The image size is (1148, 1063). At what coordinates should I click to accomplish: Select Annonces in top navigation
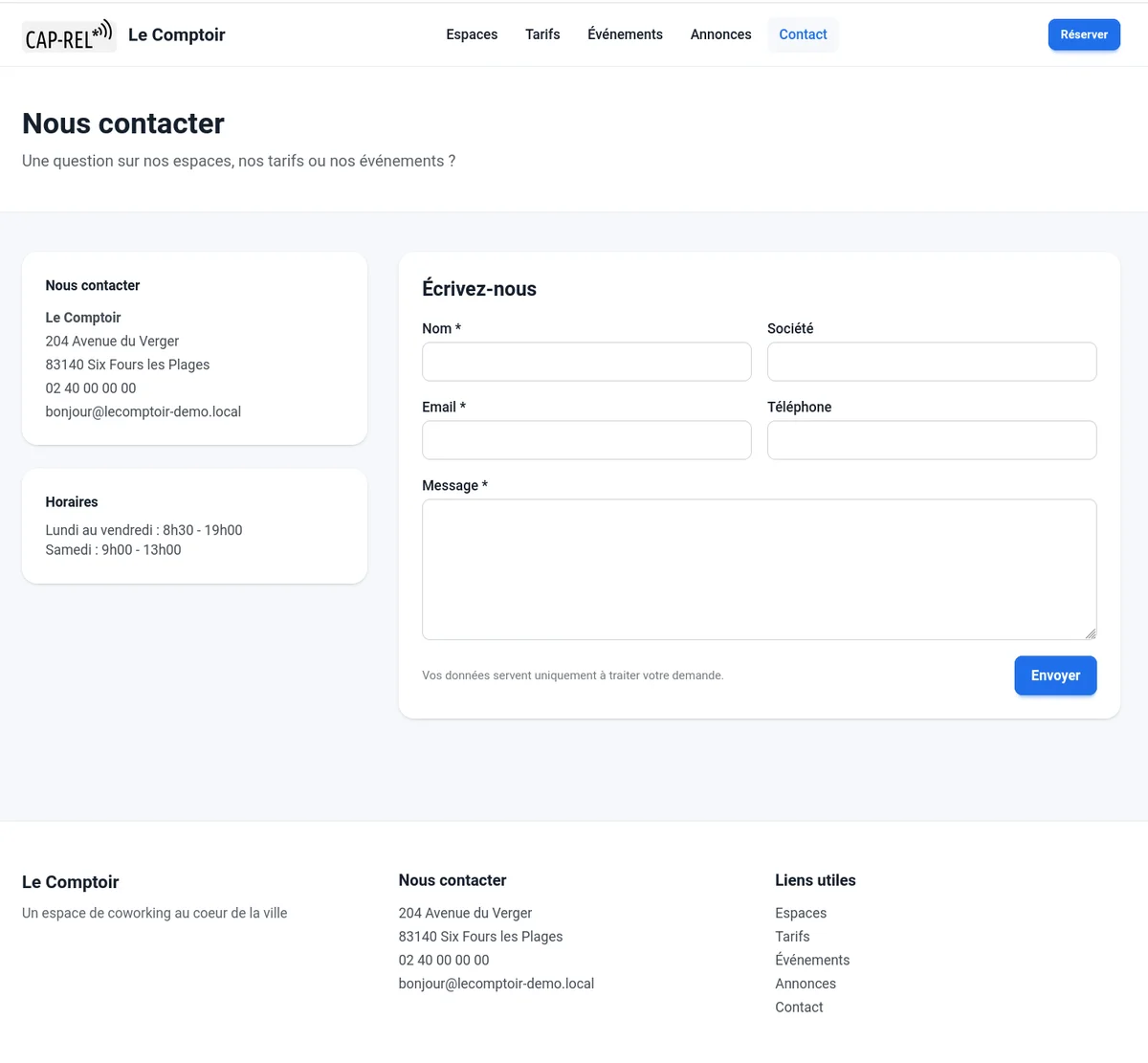(x=720, y=34)
